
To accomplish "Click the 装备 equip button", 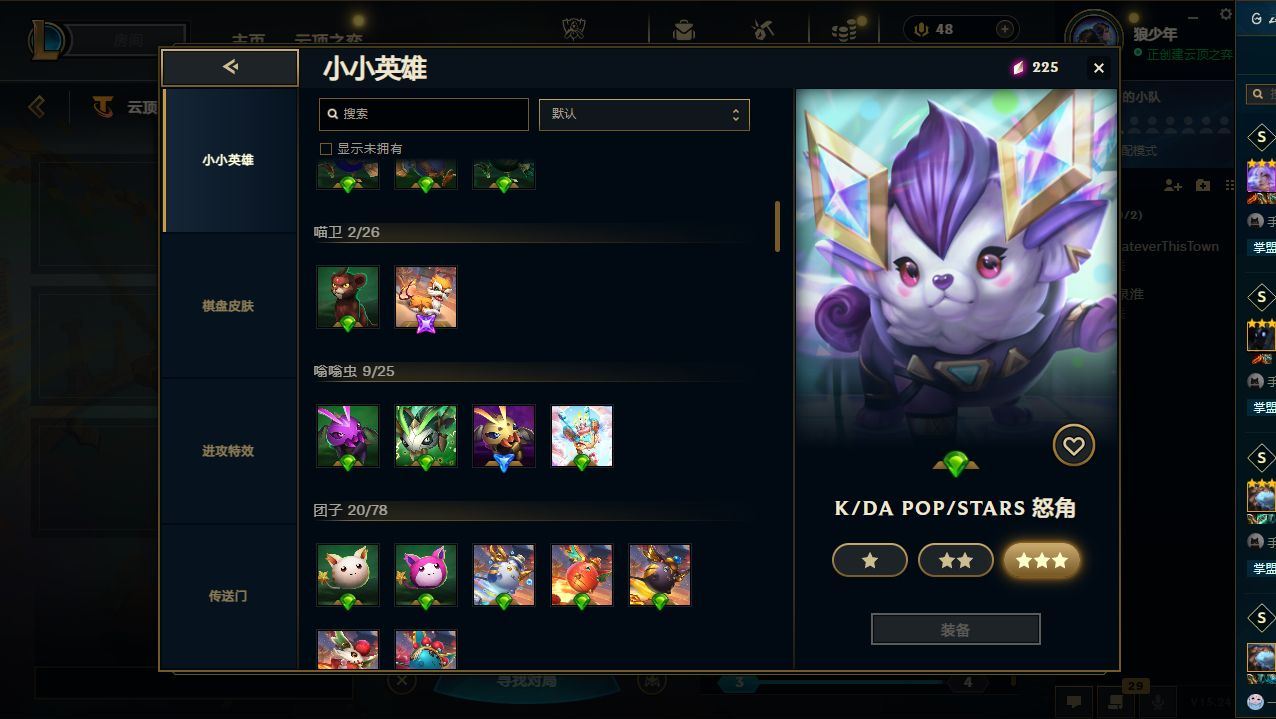I will (956, 630).
